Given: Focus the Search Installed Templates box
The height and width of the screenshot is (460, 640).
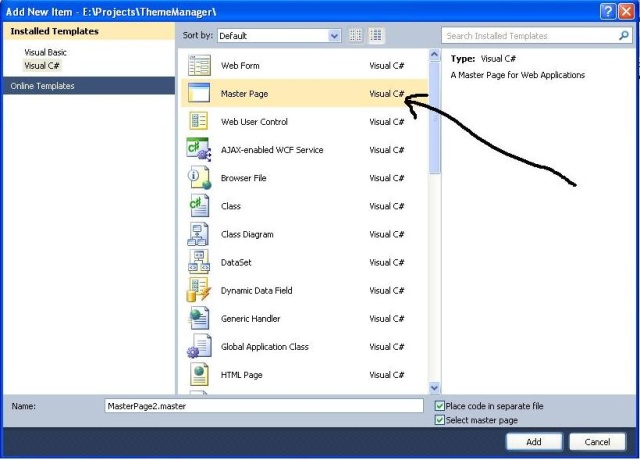Looking at the screenshot, I should [x=537, y=36].
